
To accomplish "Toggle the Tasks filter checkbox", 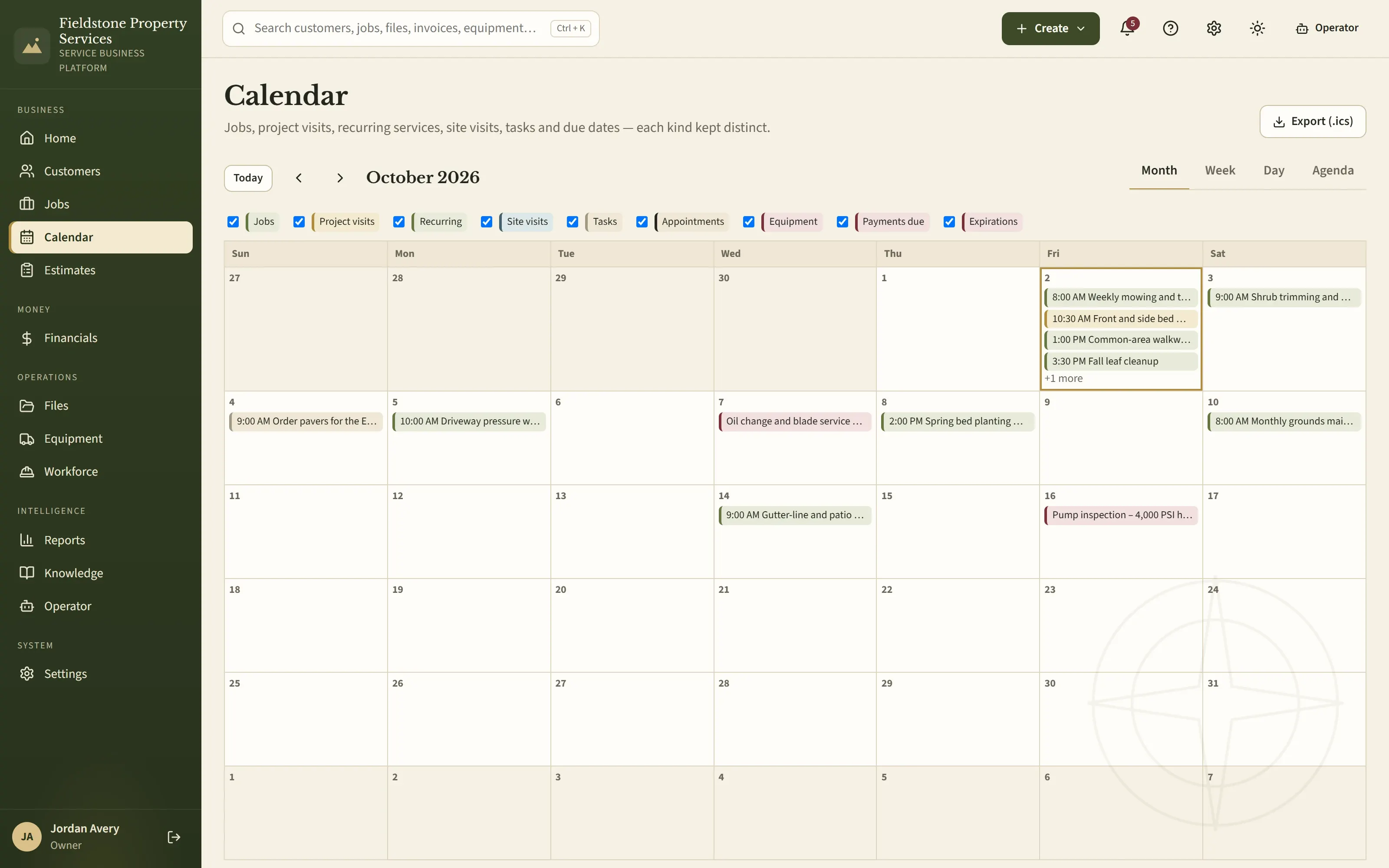I will (572, 222).
